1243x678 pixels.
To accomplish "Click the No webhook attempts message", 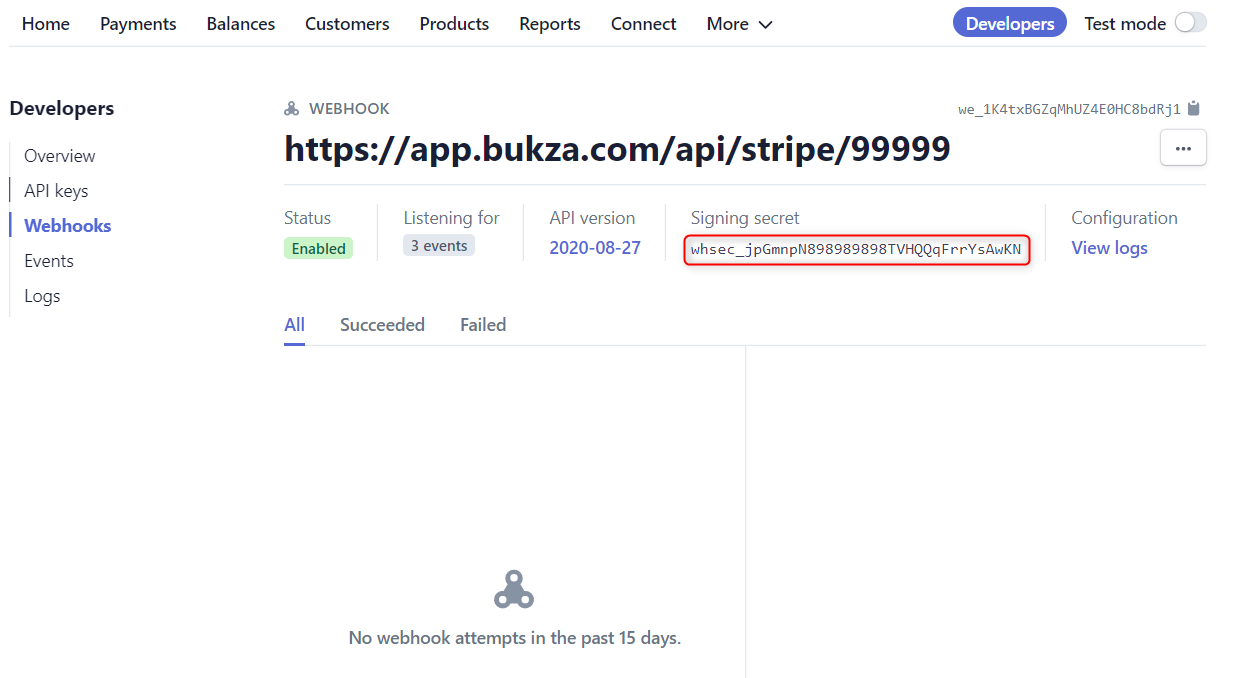I will (515, 638).
